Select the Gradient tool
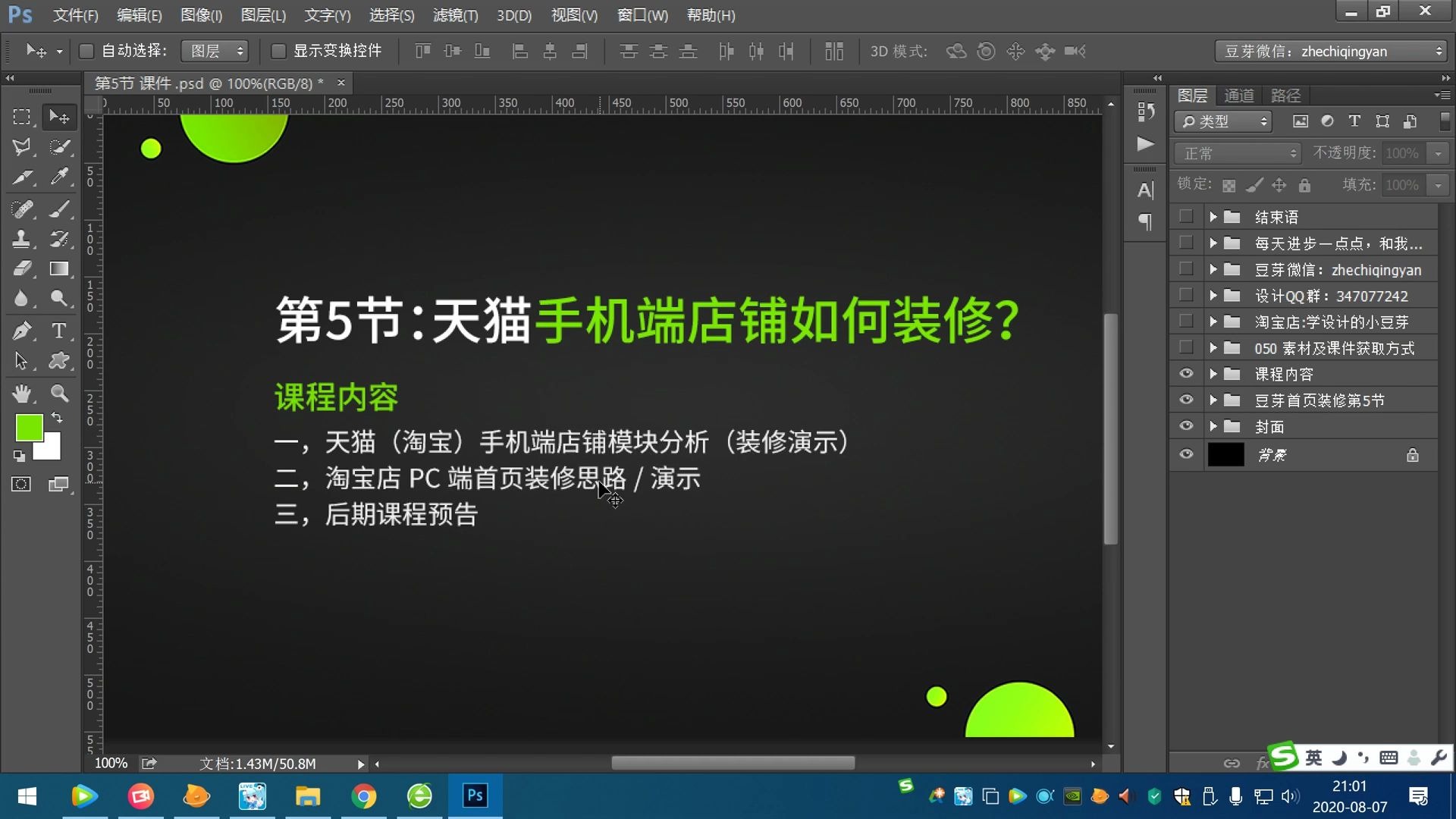Image resolution: width=1456 pixels, height=819 pixels. (58, 268)
